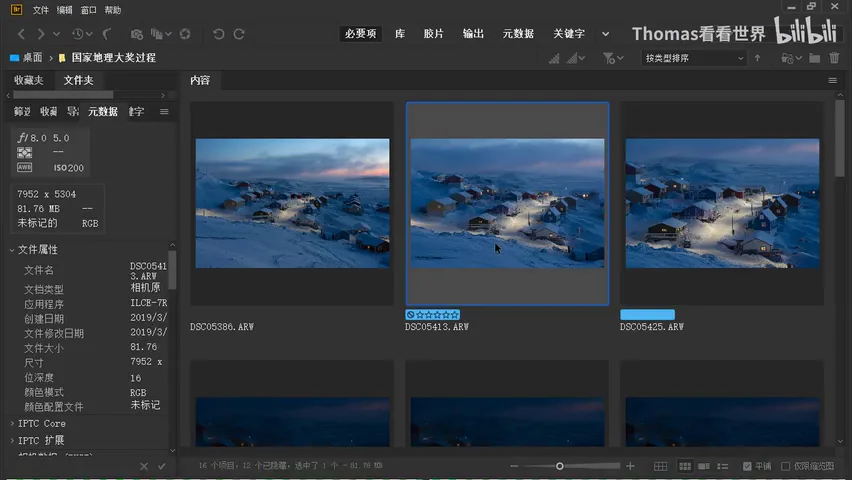This screenshot has height=480, width=852.
Task: Open more workspaces dropdown chevron
Action: [x=605, y=34]
